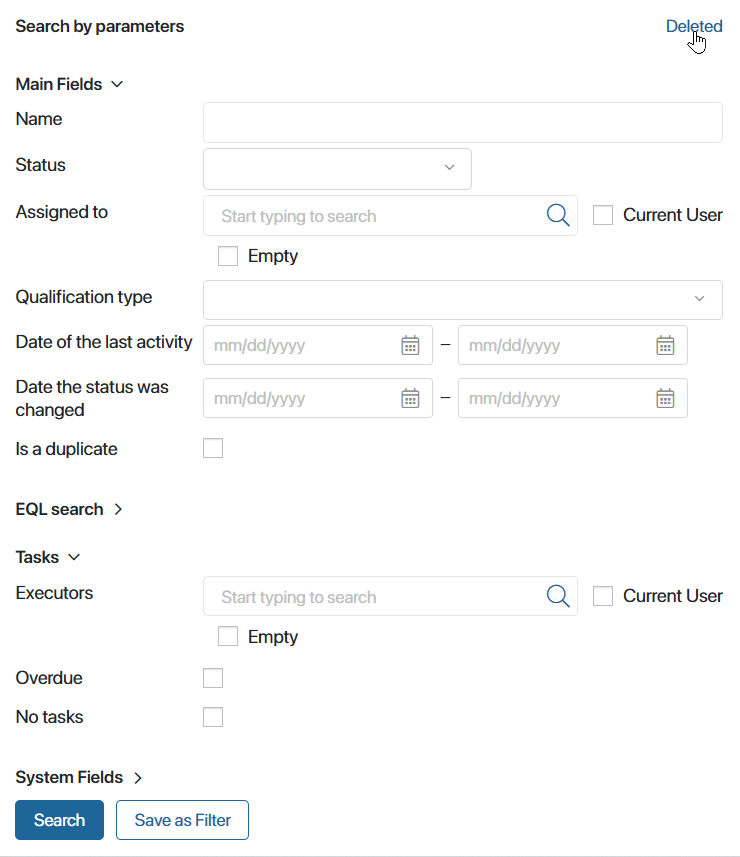Open calendar for status changed start date
The width and height of the screenshot is (740, 857).
[x=410, y=398]
